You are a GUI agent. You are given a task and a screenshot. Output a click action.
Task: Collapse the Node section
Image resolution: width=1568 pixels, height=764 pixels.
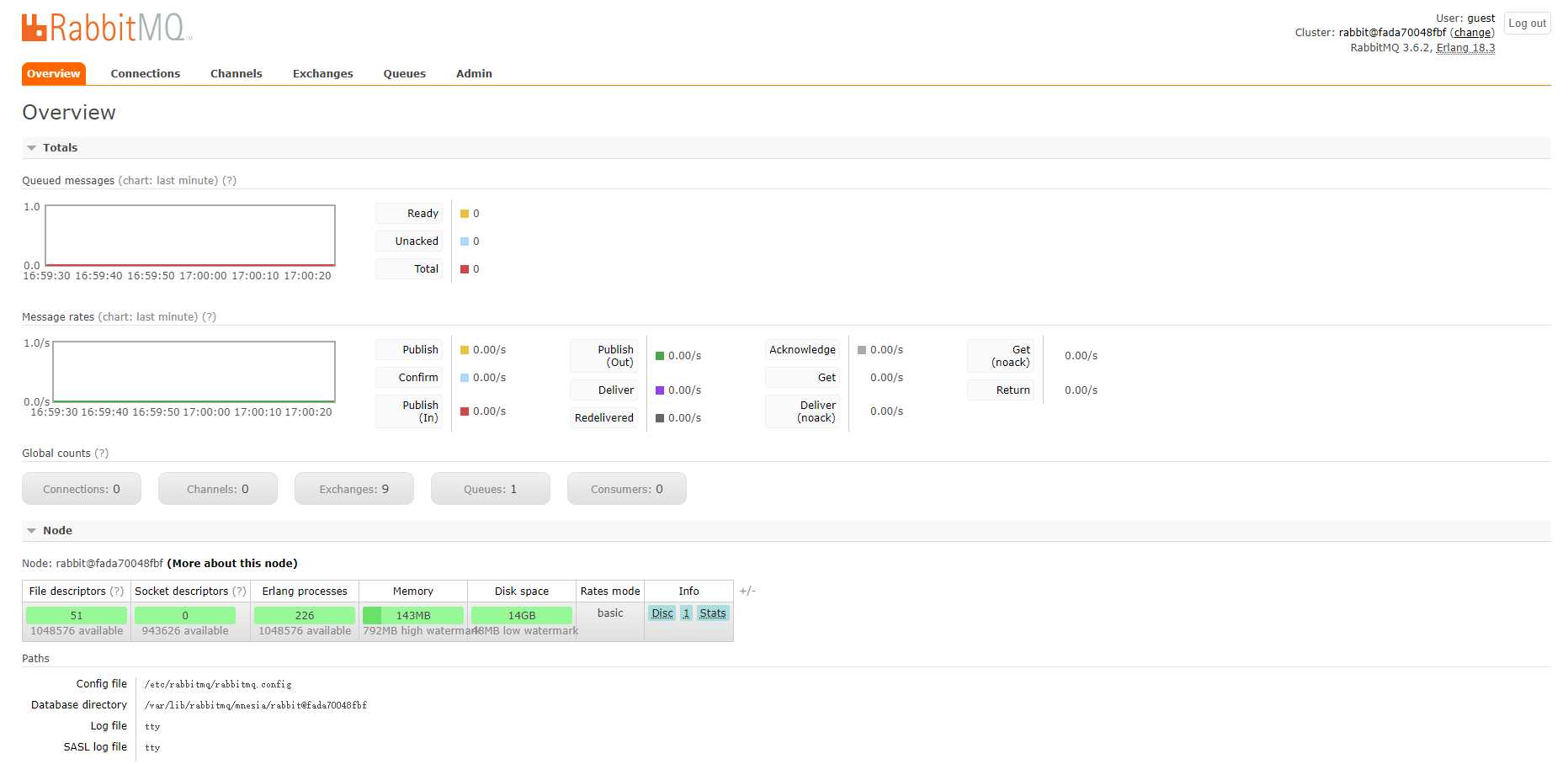(57, 530)
